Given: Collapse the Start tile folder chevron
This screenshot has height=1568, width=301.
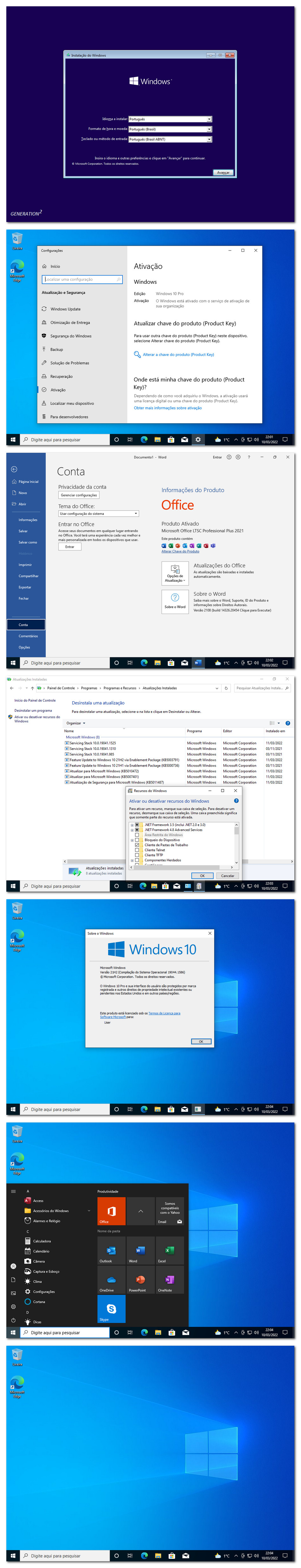Looking at the screenshot, I should [x=141, y=1211].
